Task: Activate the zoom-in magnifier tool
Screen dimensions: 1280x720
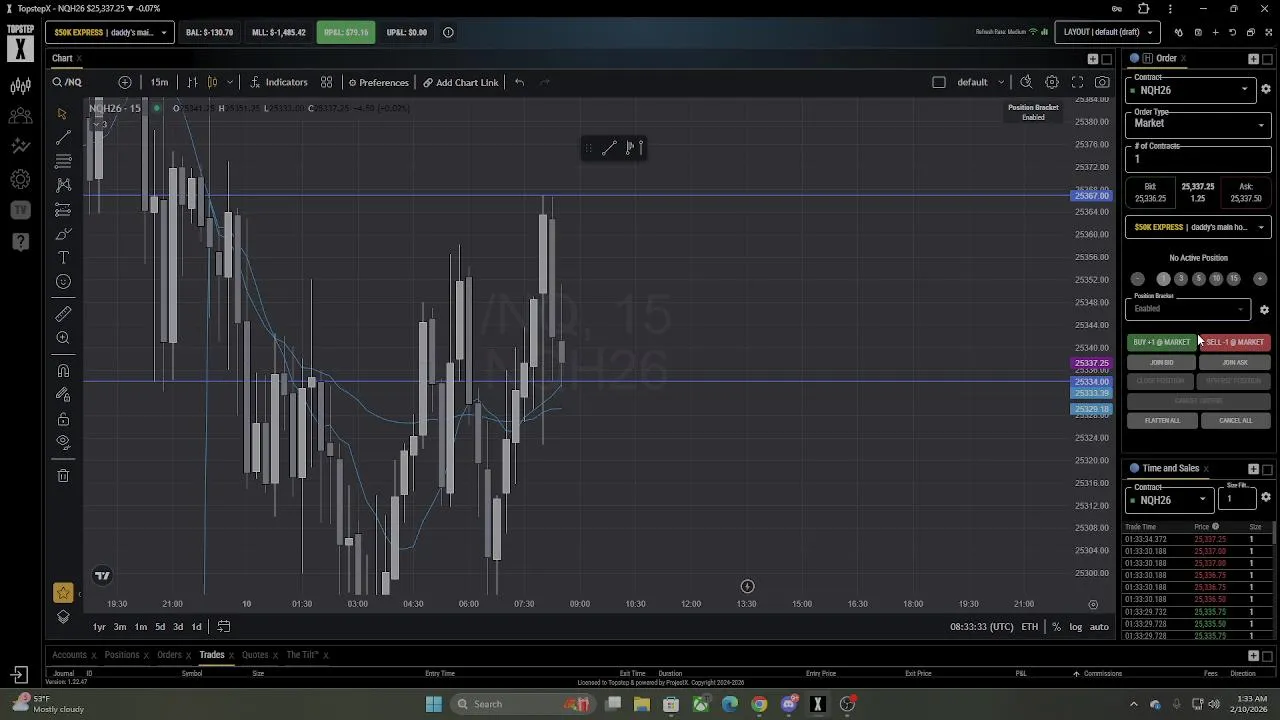Action: [63, 338]
